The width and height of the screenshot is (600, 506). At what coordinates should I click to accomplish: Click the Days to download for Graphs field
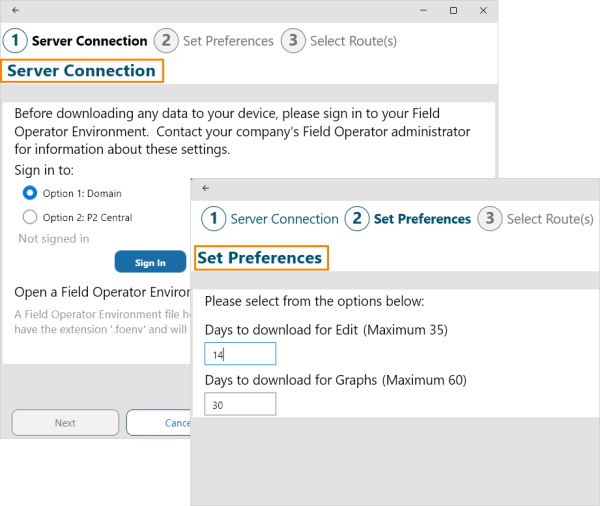pyautogui.click(x=240, y=404)
